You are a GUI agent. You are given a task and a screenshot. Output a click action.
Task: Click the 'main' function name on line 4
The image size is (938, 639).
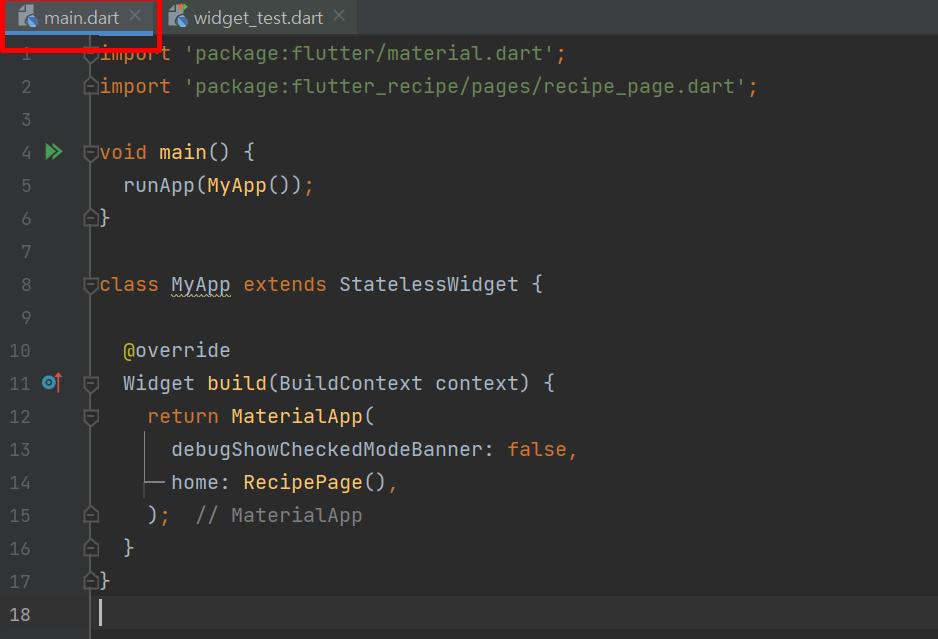tap(182, 152)
